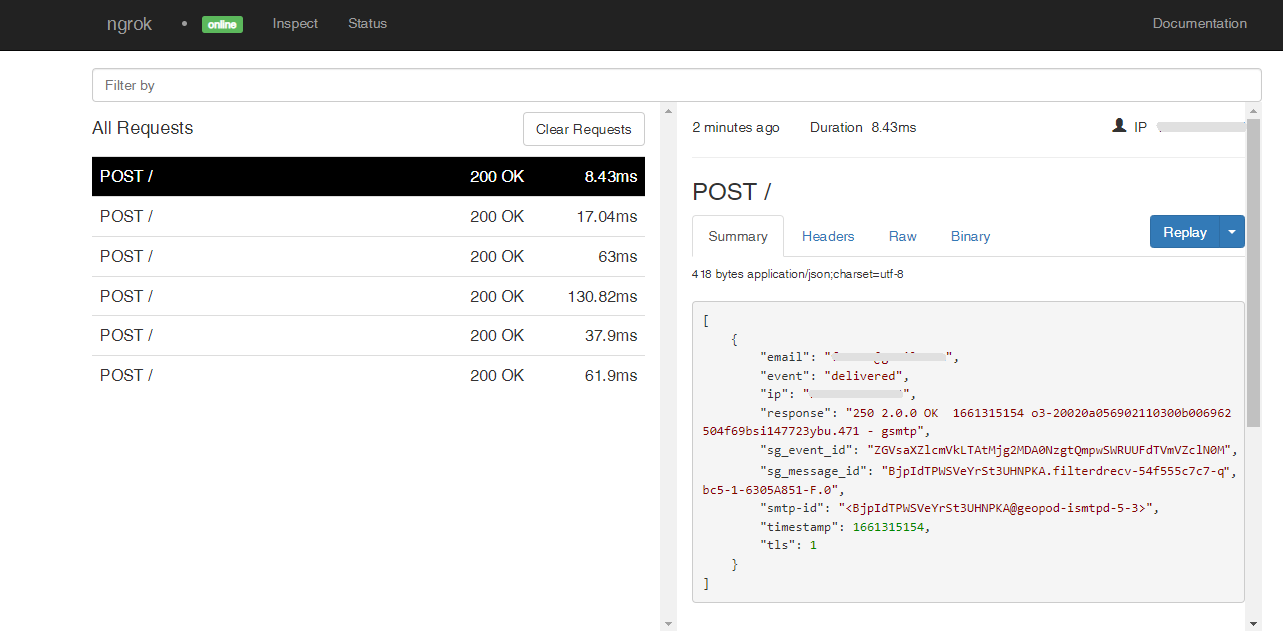The image size is (1283, 631).
Task: Click the green online status badge
Action: [222, 24]
